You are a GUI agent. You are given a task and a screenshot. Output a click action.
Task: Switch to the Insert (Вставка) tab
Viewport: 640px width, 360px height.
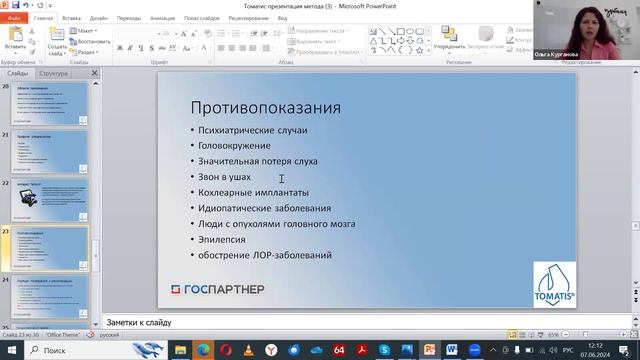coord(71,18)
